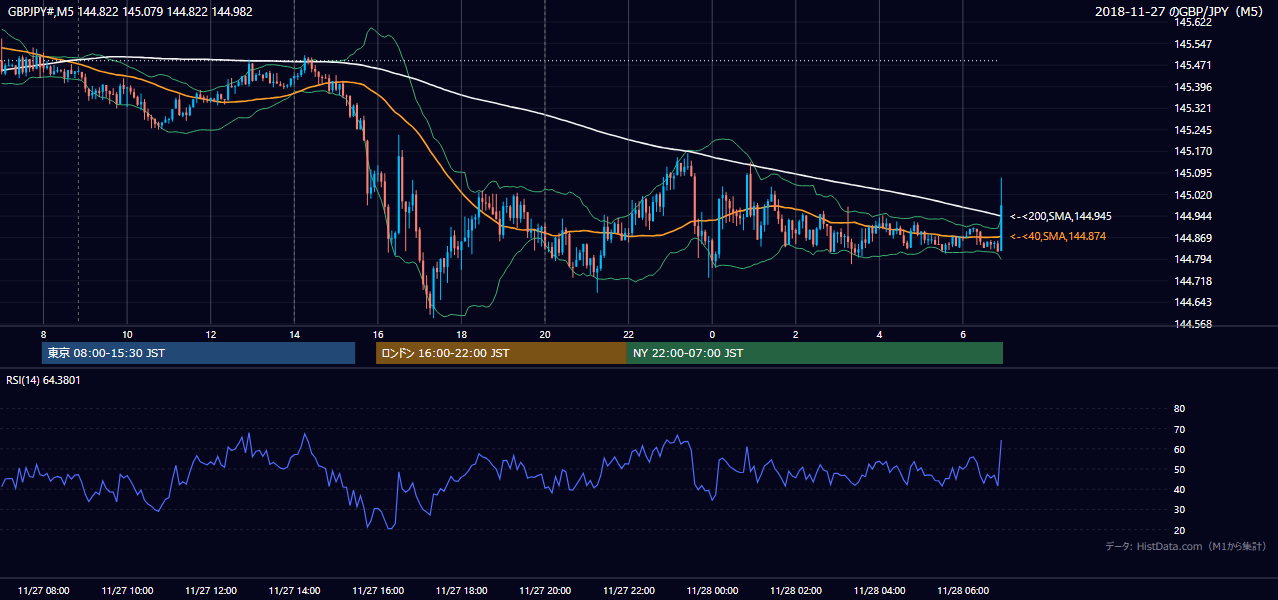1278x600 pixels.
Task: Click hour tick 8 under the price chart
Action: pyautogui.click(x=43, y=333)
